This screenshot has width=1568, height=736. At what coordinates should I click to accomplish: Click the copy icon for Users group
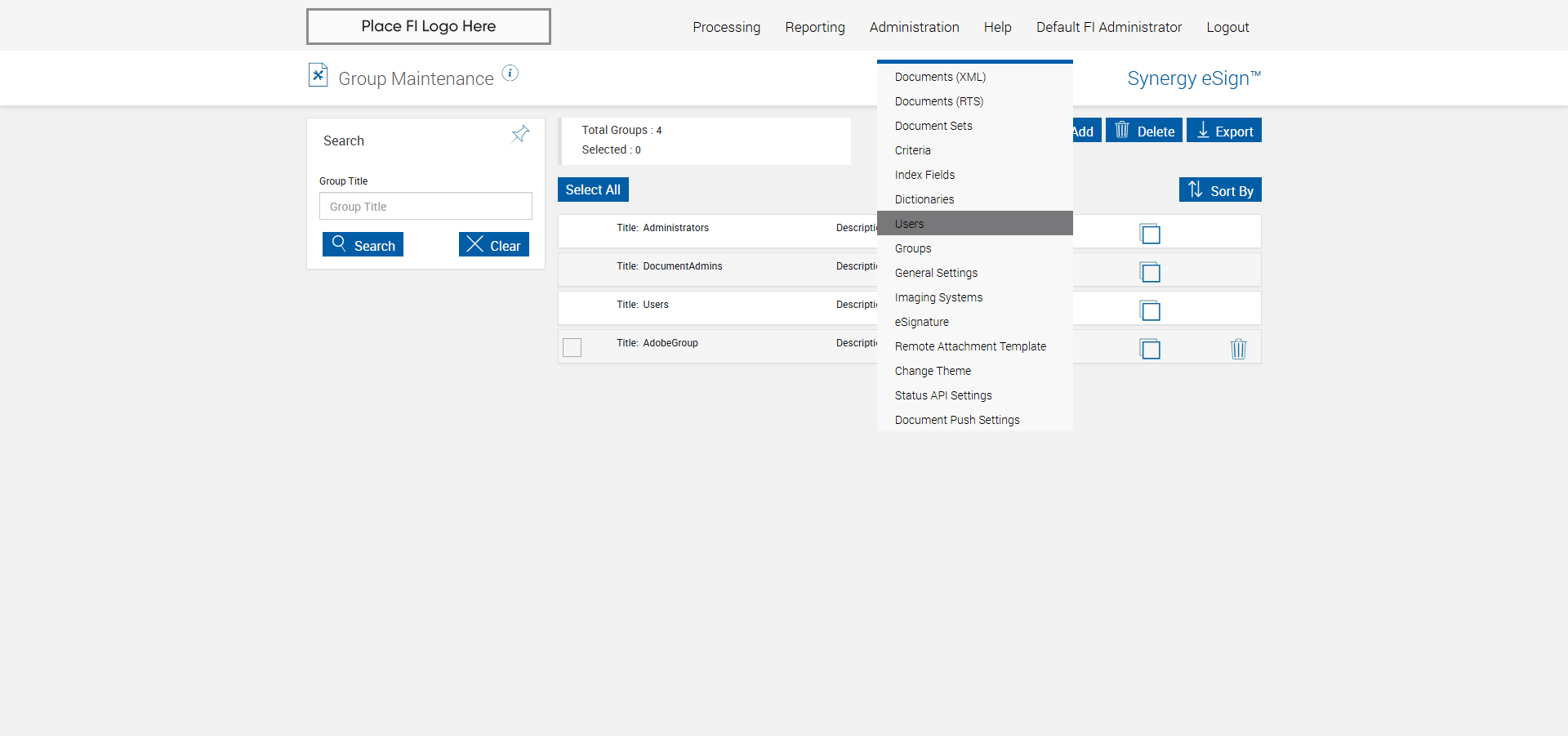pyautogui.click(x=1150, y=310)
